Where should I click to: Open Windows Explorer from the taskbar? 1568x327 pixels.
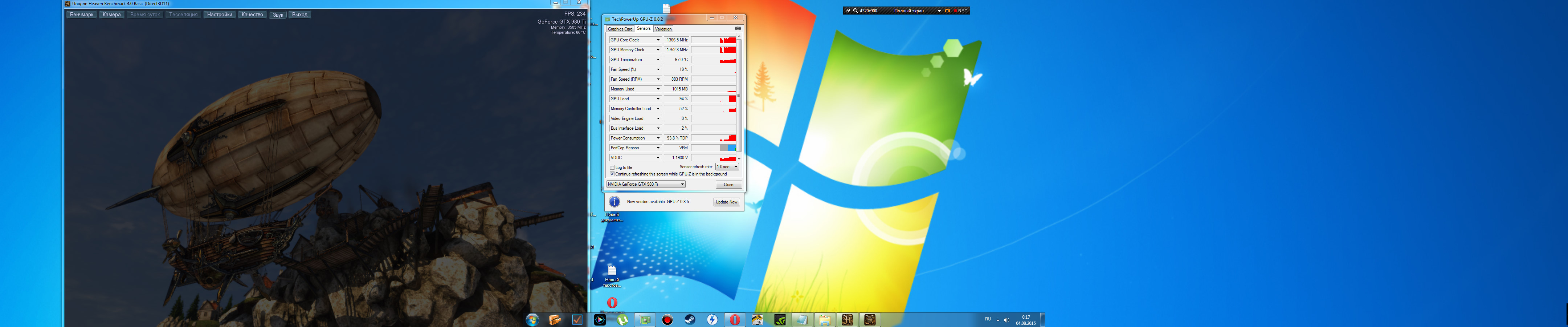pyautogui.click(x=825, y=320)
